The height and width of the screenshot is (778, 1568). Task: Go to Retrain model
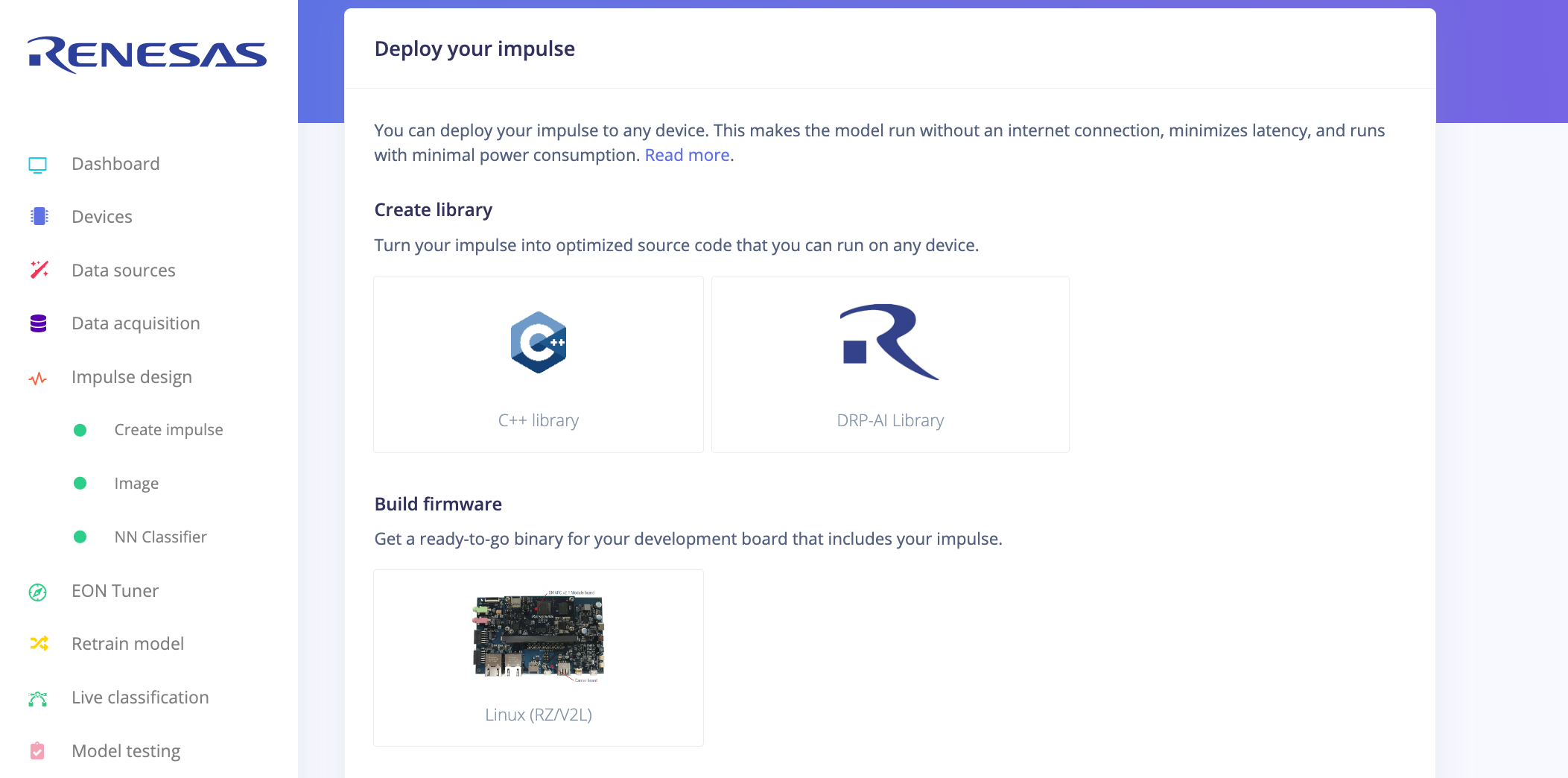[127, 644]
